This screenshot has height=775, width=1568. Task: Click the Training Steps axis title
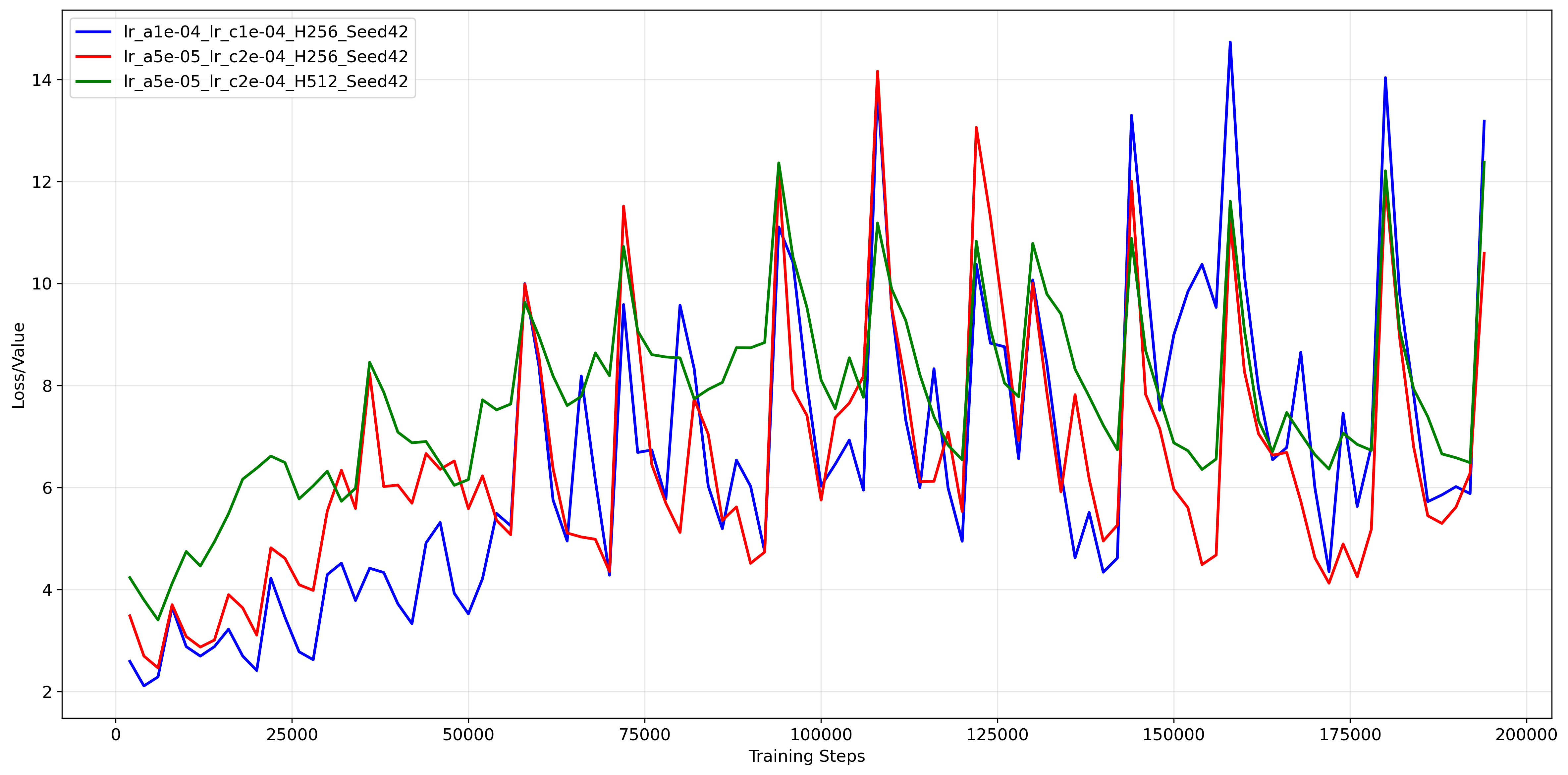coord(806,756)
